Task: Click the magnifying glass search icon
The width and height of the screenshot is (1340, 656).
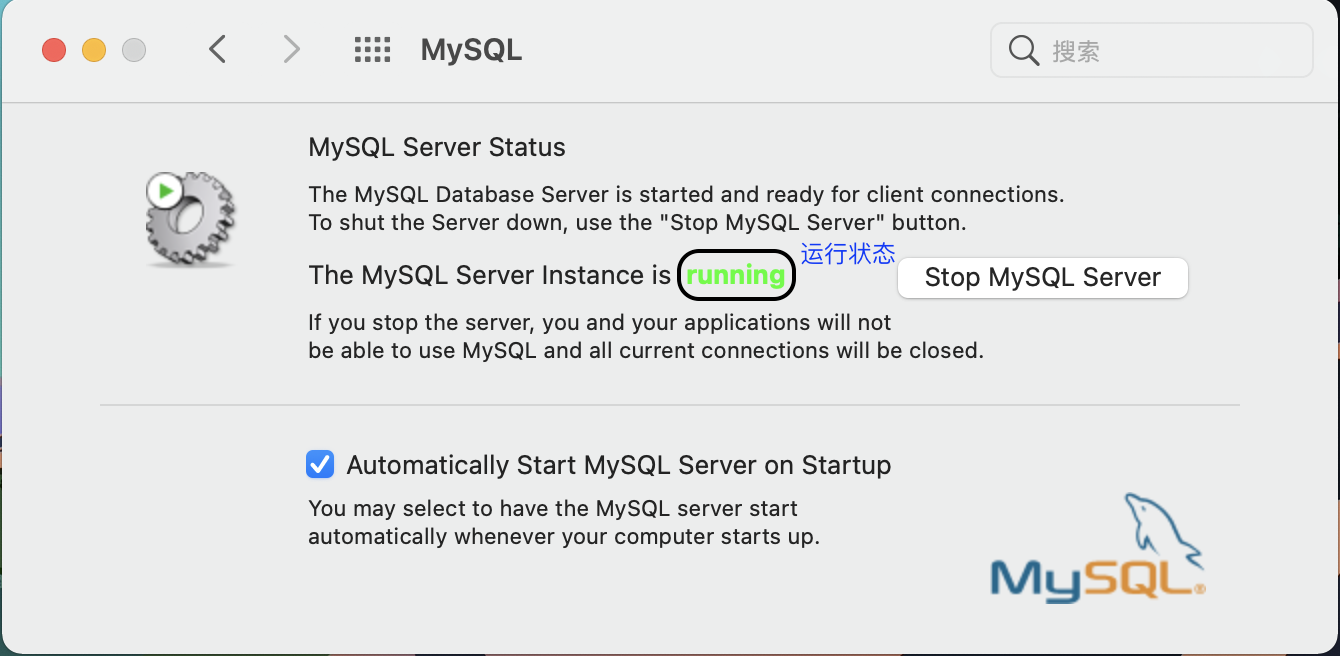Action: [x=1023, y=50]
